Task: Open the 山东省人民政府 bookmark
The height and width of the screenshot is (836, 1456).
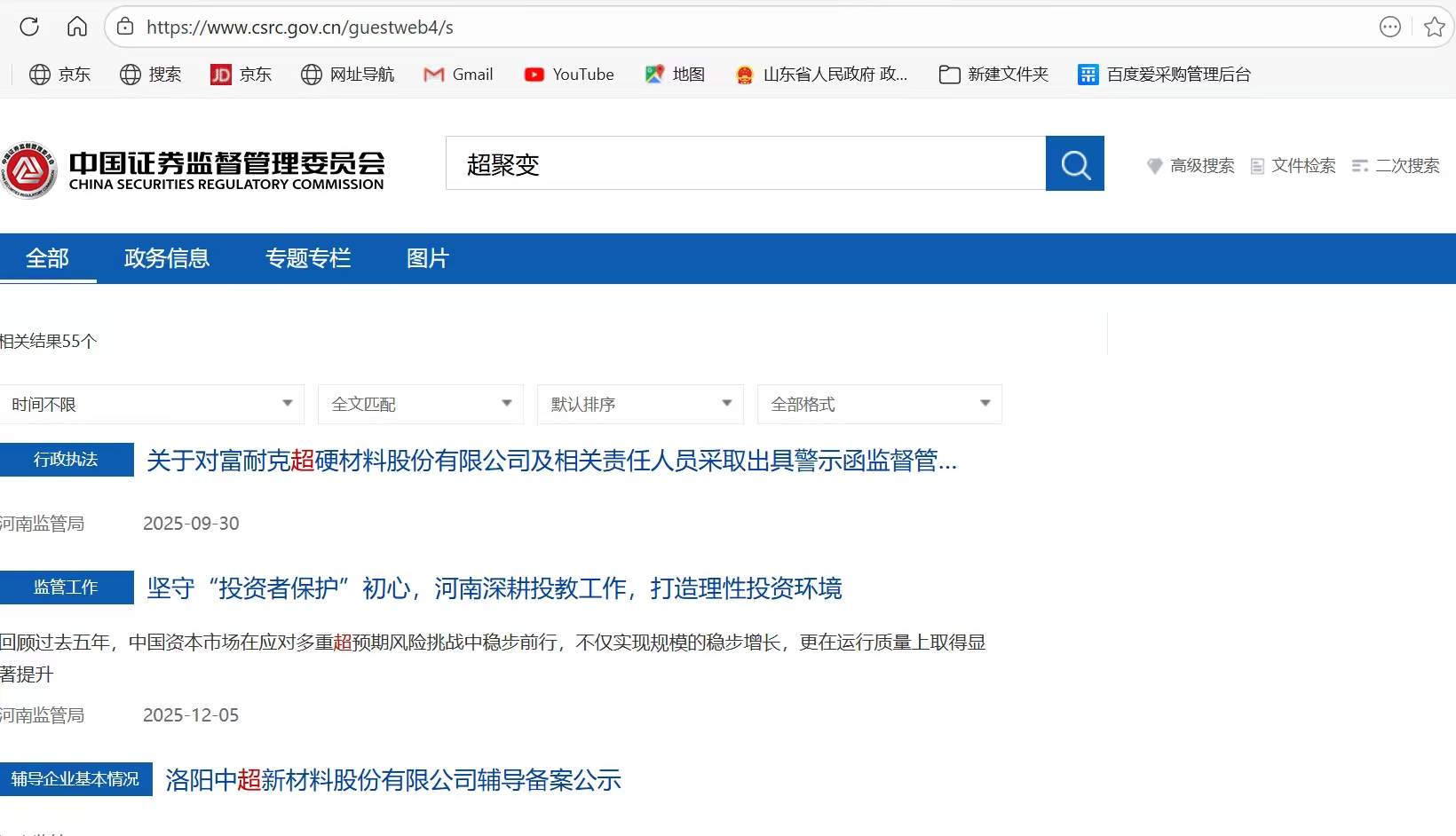Action: click(821, 75)
